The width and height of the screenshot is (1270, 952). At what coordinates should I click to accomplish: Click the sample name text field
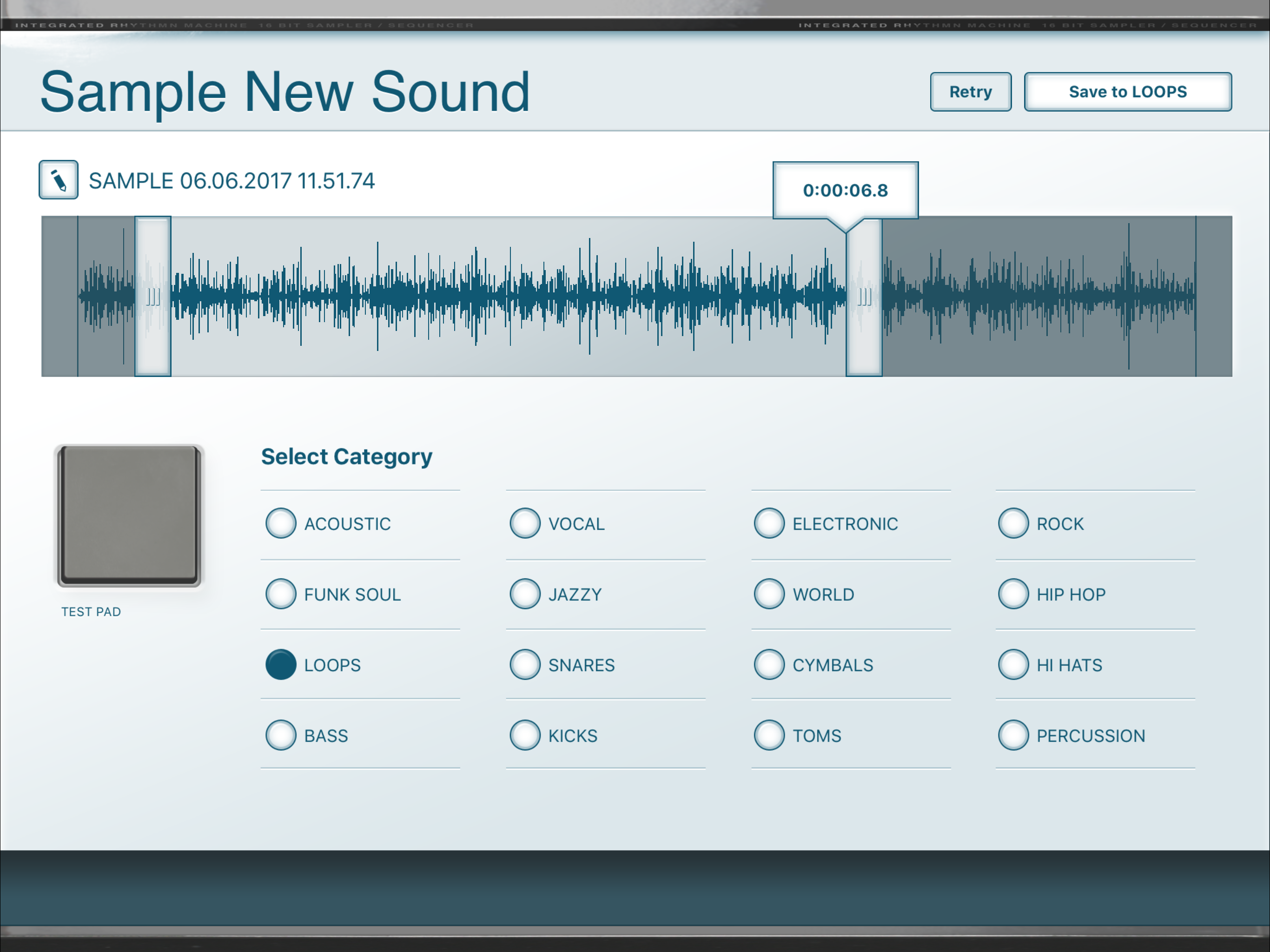click(232, 181)
